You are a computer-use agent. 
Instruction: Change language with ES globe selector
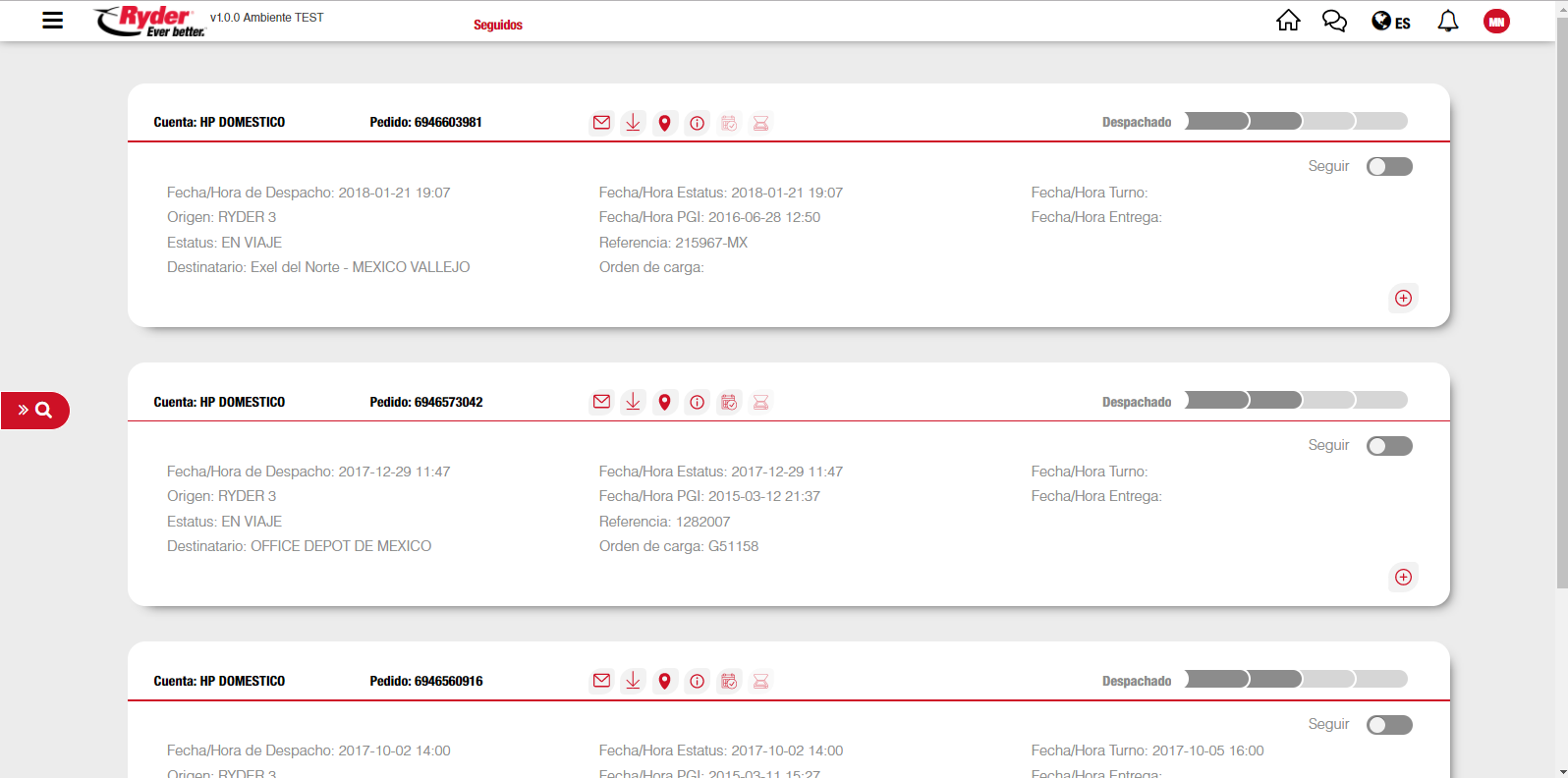pyautogui.click(x=1390, y=22)
